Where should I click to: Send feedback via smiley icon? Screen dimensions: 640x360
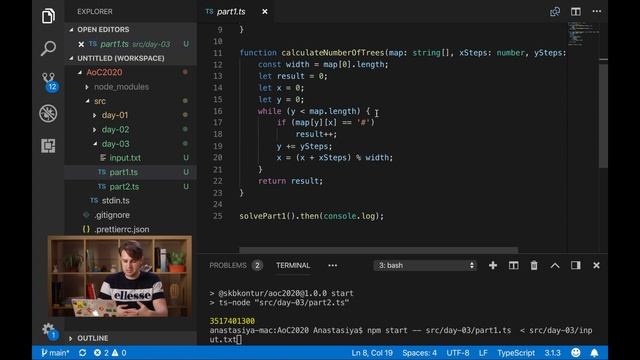tap(576, 353)
